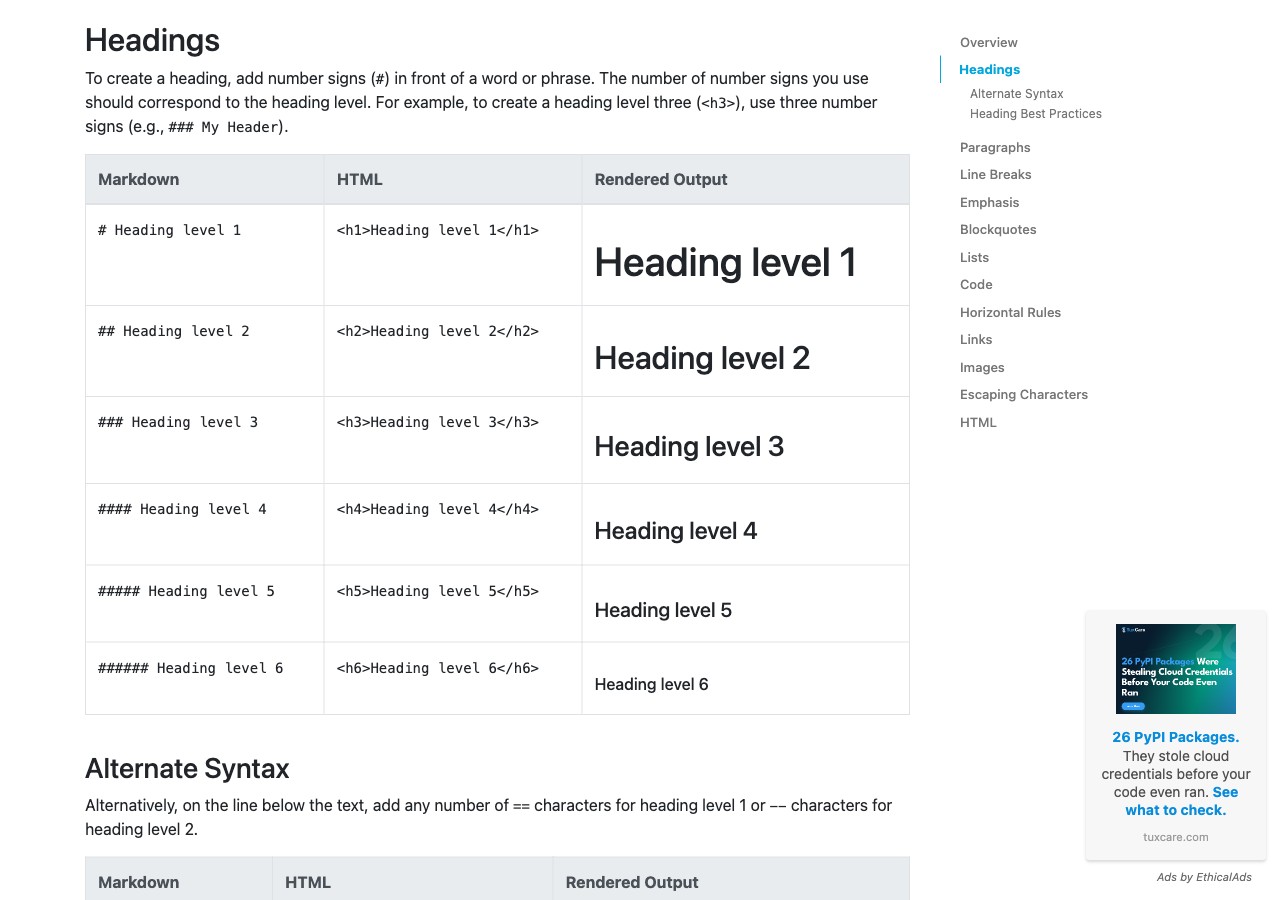The height and width of the screenshot is (900, 1280).
Task: Click the rendered 'Heading level 1' output
Action: 725,262
